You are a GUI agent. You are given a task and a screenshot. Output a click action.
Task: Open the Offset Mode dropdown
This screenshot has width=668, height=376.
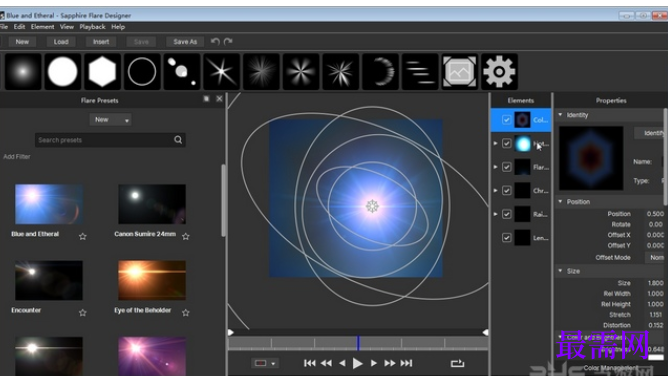(656, 257)
